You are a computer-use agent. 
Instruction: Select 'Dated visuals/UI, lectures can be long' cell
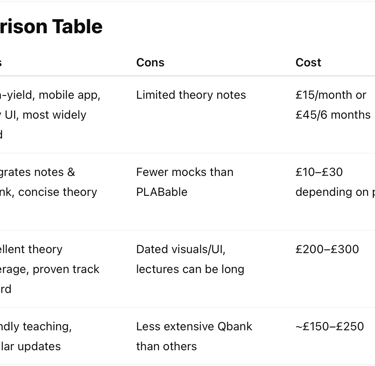190,259
